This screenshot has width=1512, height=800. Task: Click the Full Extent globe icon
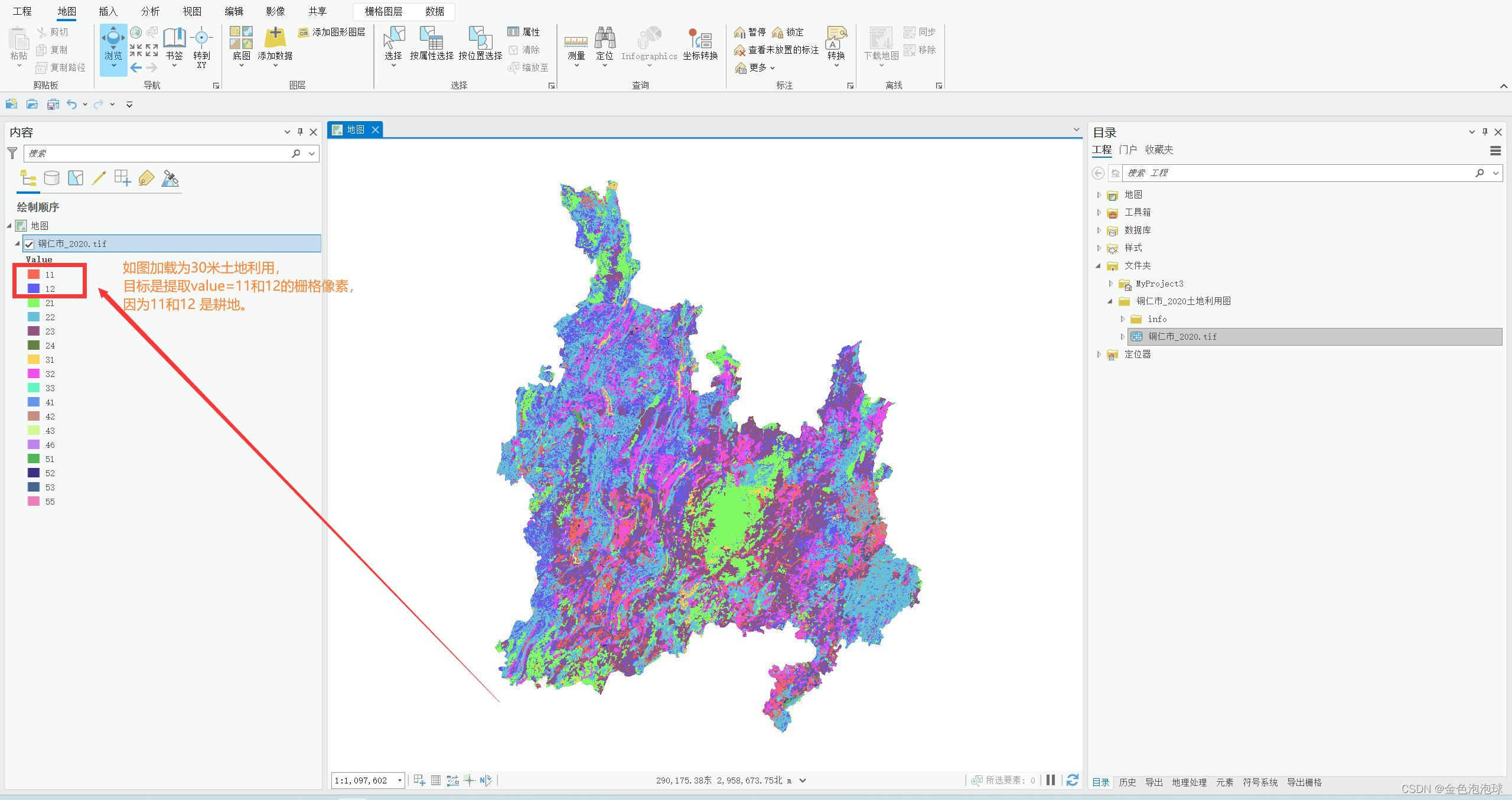[x=136, y=32]
